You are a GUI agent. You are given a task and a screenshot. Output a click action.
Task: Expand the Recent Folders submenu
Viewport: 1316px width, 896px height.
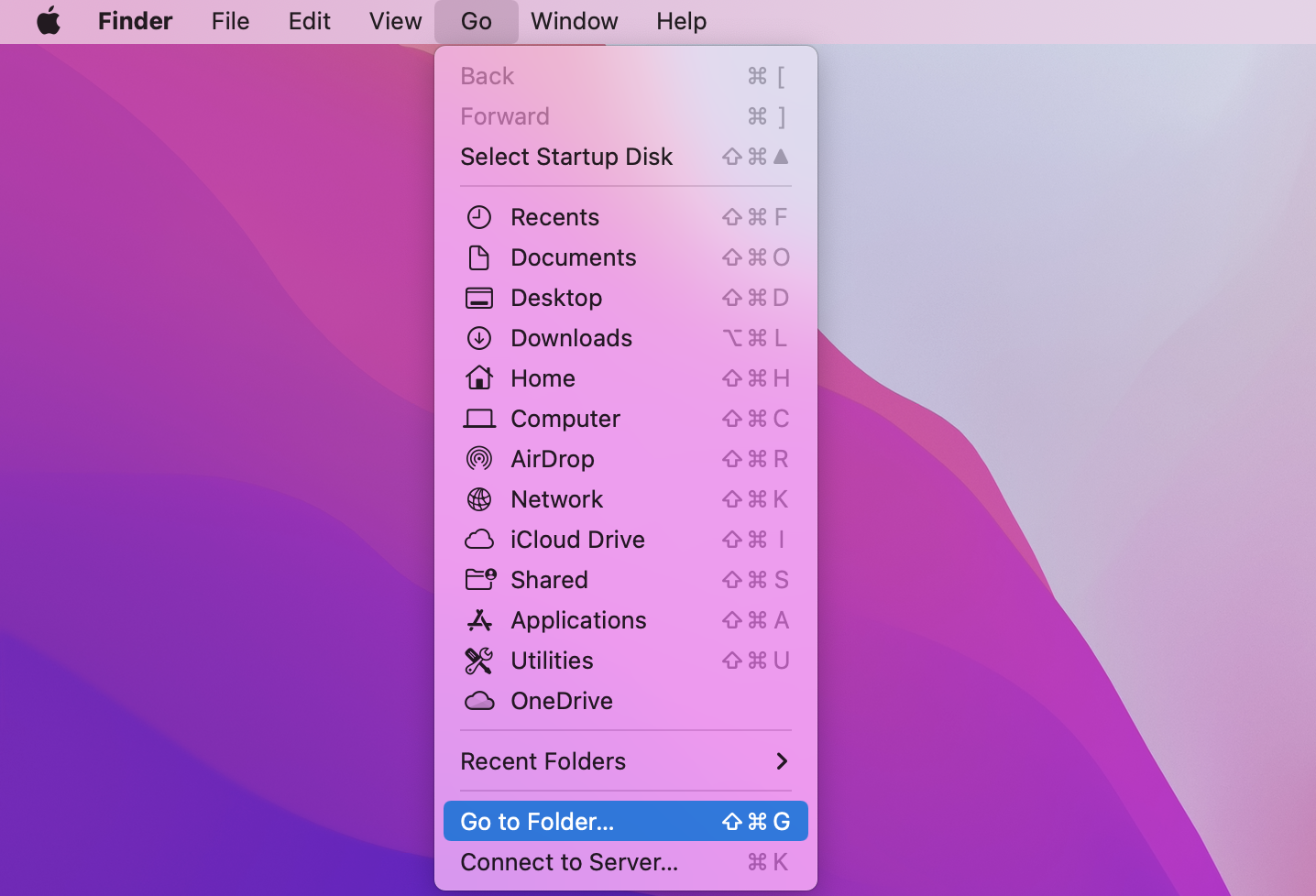625,761
